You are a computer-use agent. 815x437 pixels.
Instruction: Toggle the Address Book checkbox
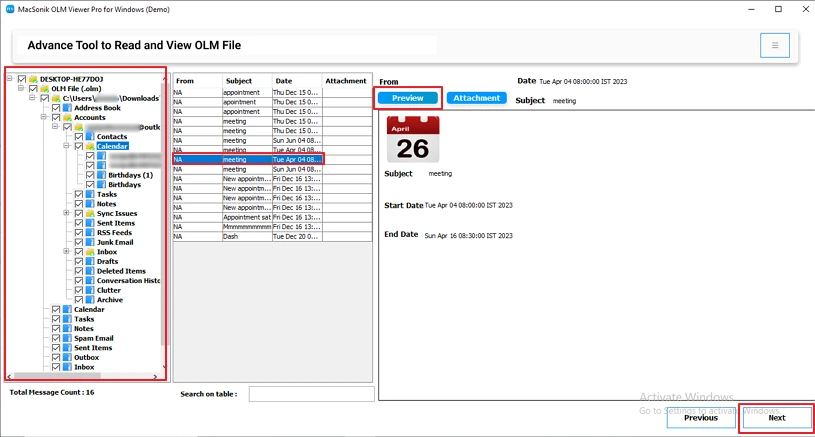coord(56,108)
